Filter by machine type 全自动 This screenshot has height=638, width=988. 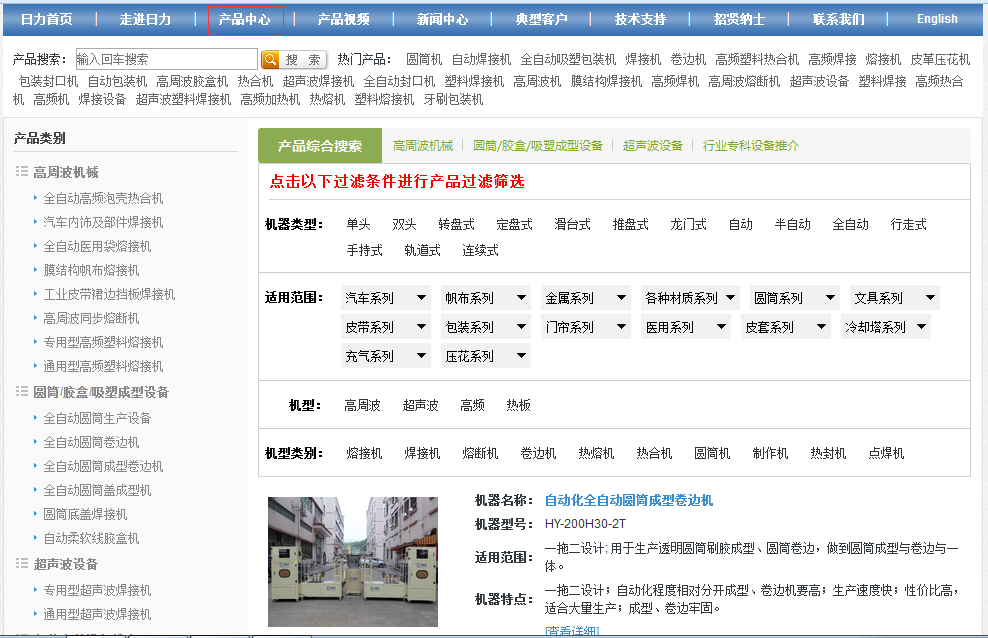pyautogui.click(x=850, y=225)
